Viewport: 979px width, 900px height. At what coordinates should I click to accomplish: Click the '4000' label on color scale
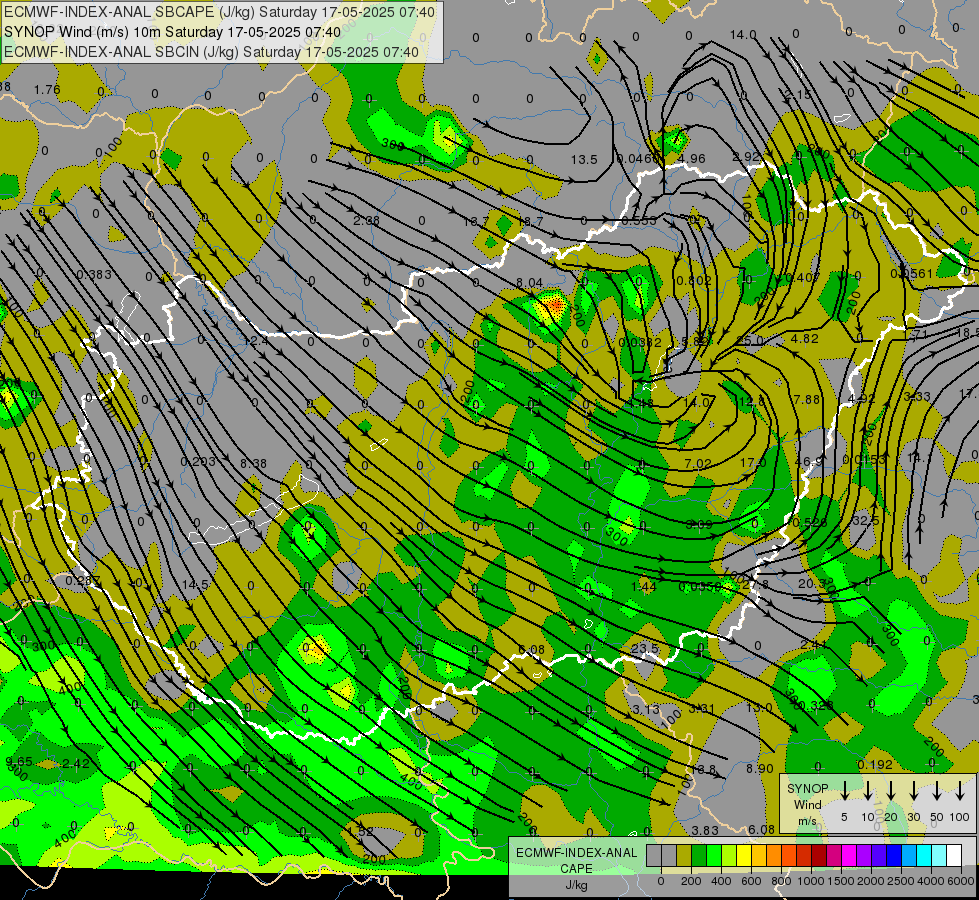pyautogui.click(x=932, y=881)
